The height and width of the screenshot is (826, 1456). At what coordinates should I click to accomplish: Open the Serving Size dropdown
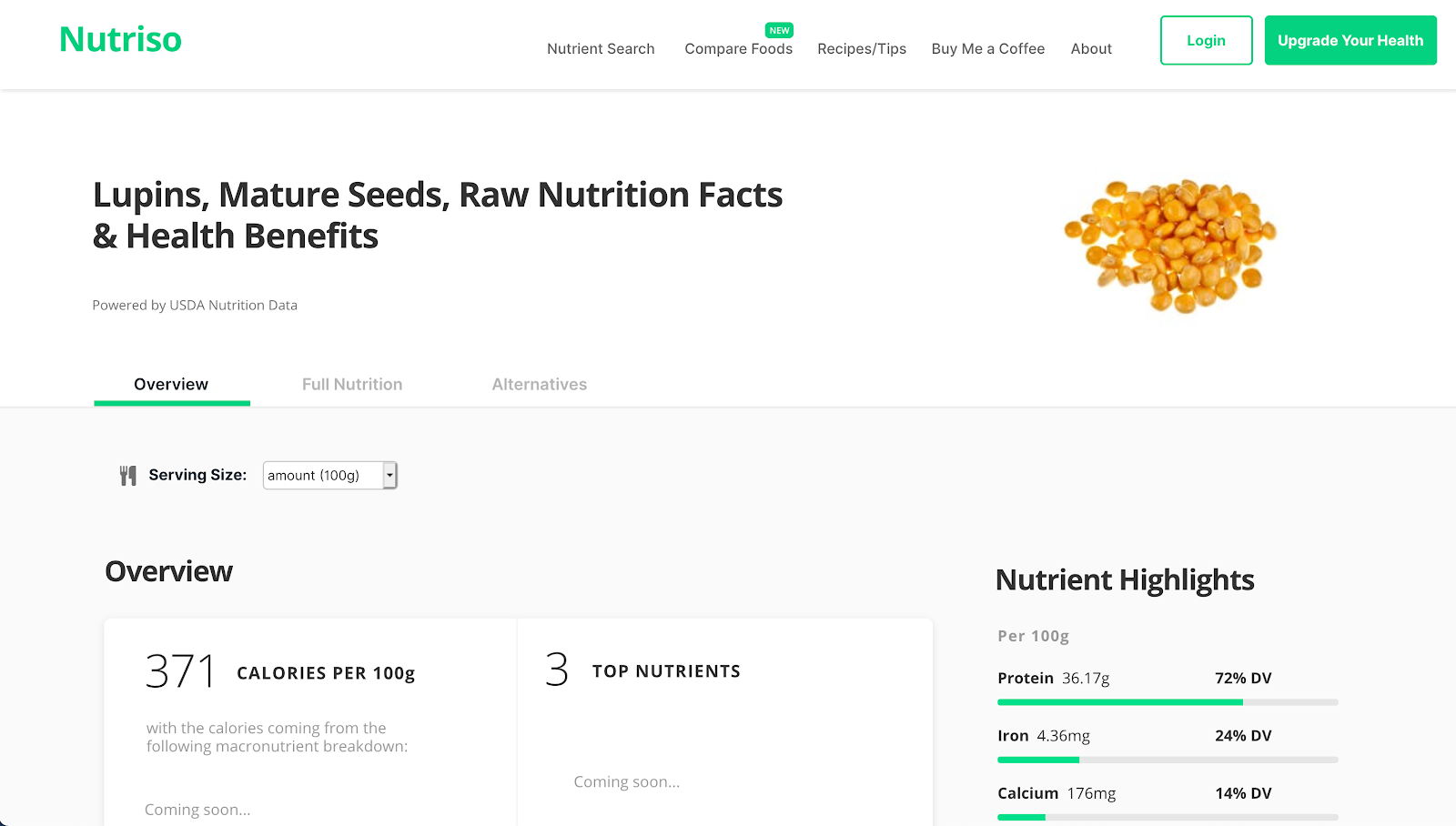coord(323,475)
